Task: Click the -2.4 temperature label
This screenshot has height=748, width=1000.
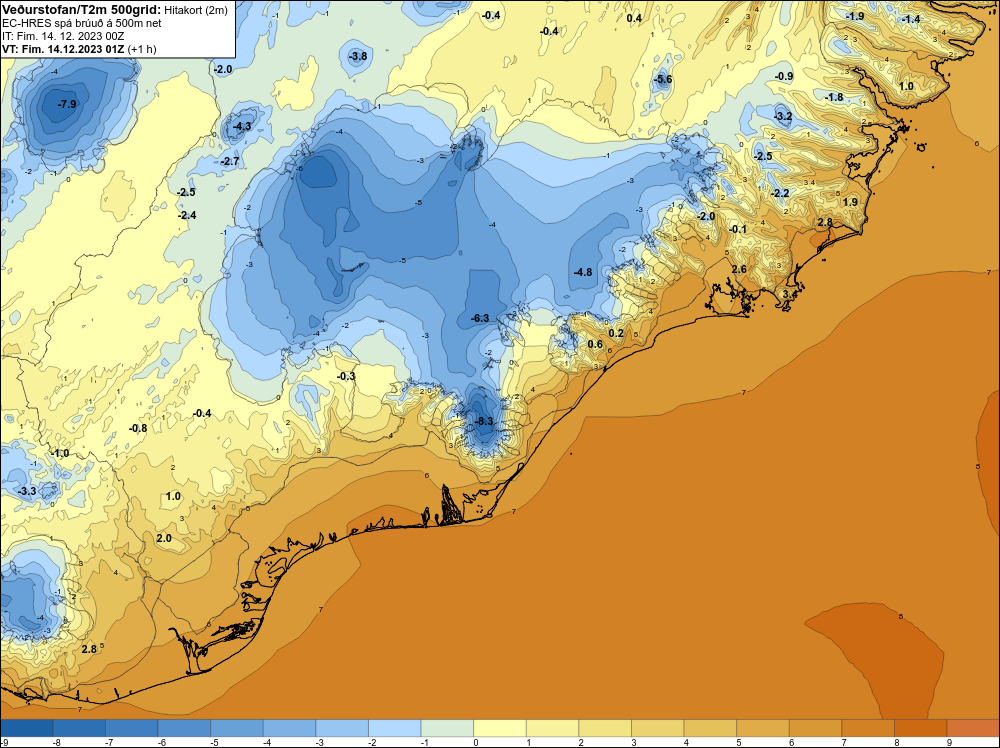Action: pos(187,216)
